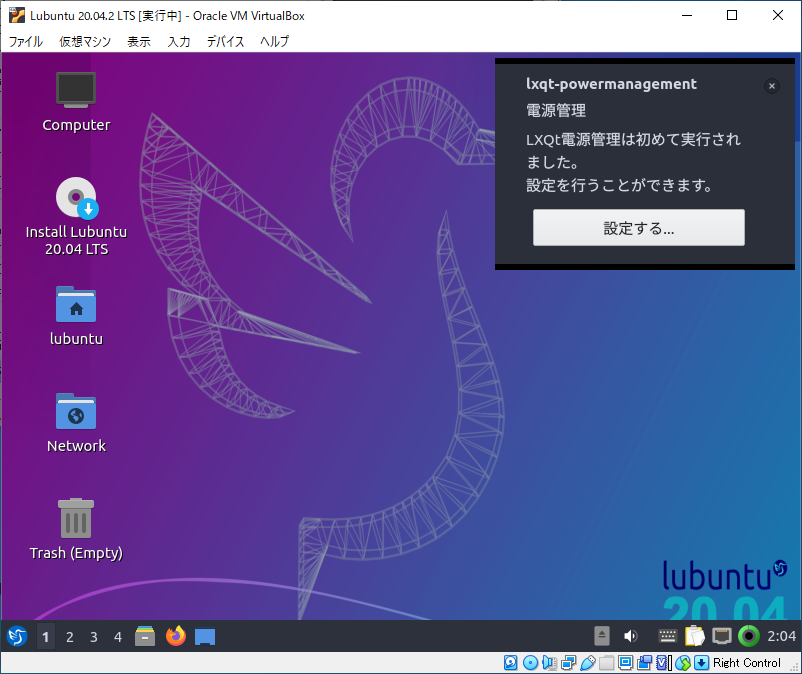This screenshot has width=802, height=674.
Task: Click the VirtualBox recording indicator
Action: pos(644,663)
